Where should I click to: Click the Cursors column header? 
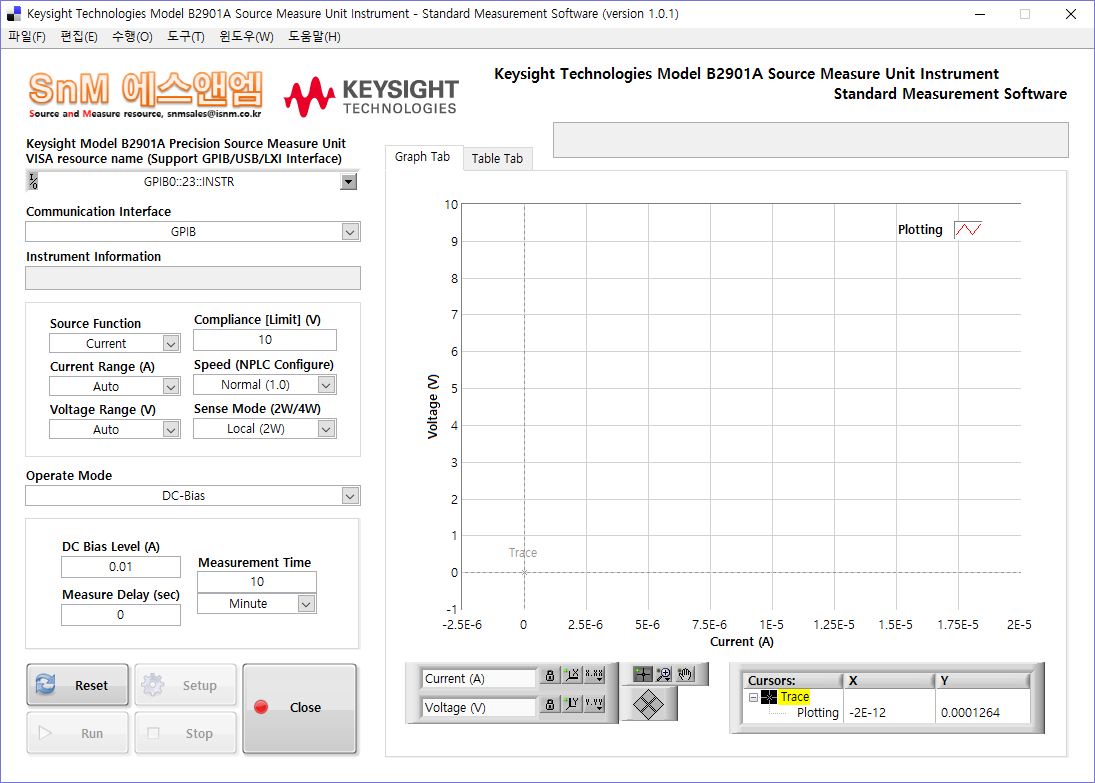[793, 680]
